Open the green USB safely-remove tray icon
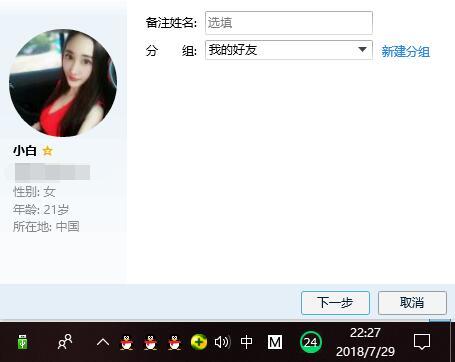The image size is (455, 362). tap(22, 342)
